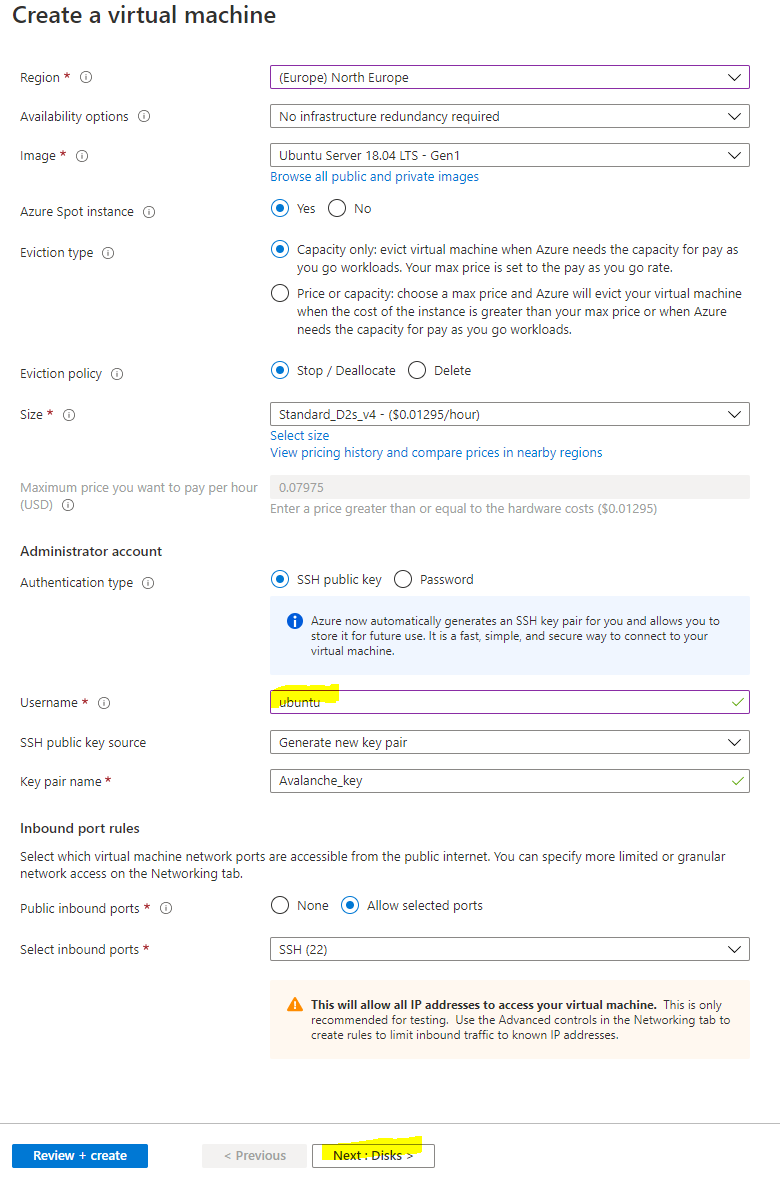The width and height of the screenshot is (780, 1189).
Task: Expand the Size dropdown for Standard_D2s_v4
Action: point(509,414)
